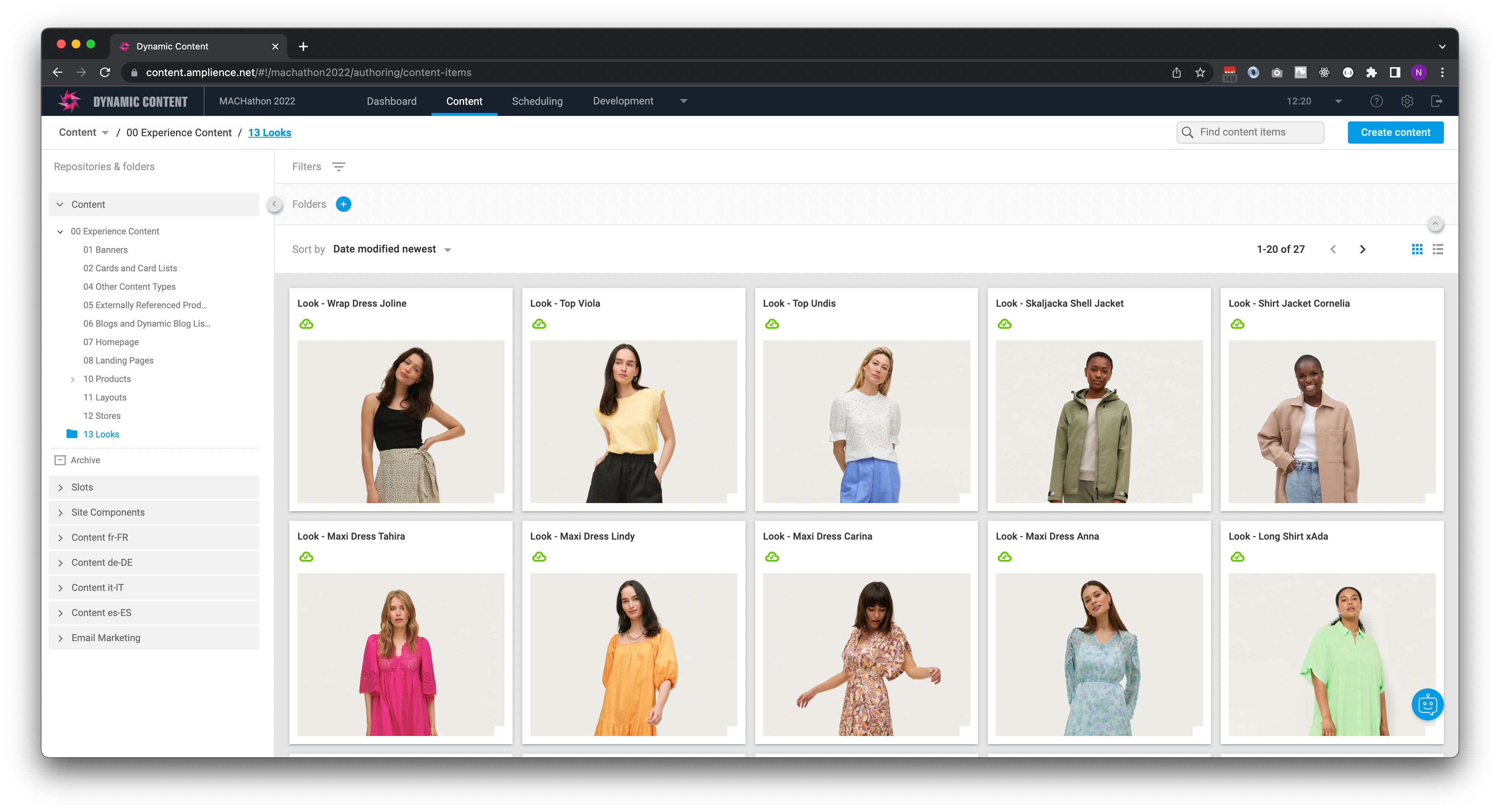This screenshot has width=1500, height=812.
Task: Open the Filters options via the funnel icon
Action: 339,166
